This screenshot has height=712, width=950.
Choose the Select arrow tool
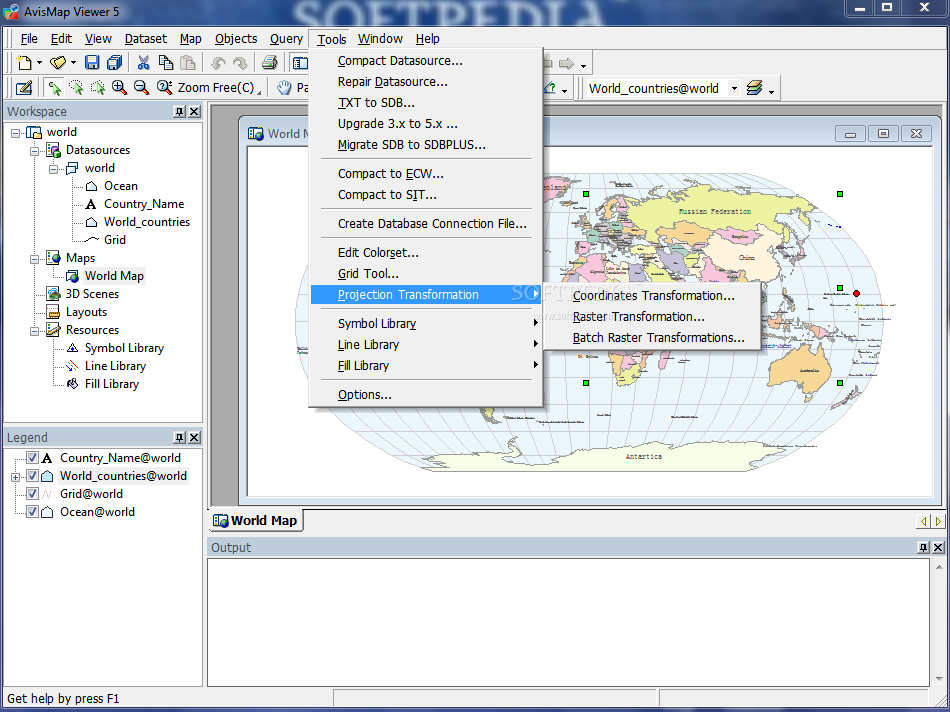coord(55,88)
